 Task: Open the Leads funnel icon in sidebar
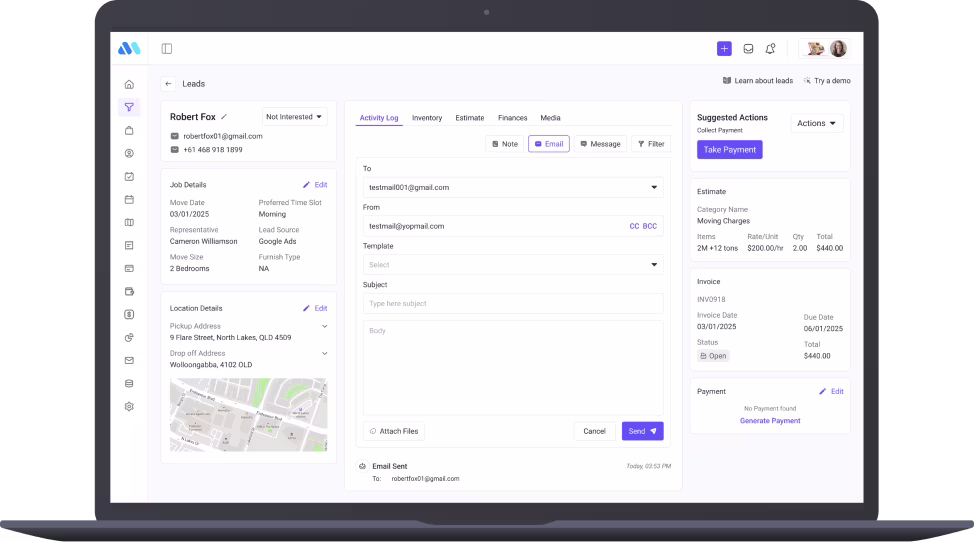coord(129,107)
